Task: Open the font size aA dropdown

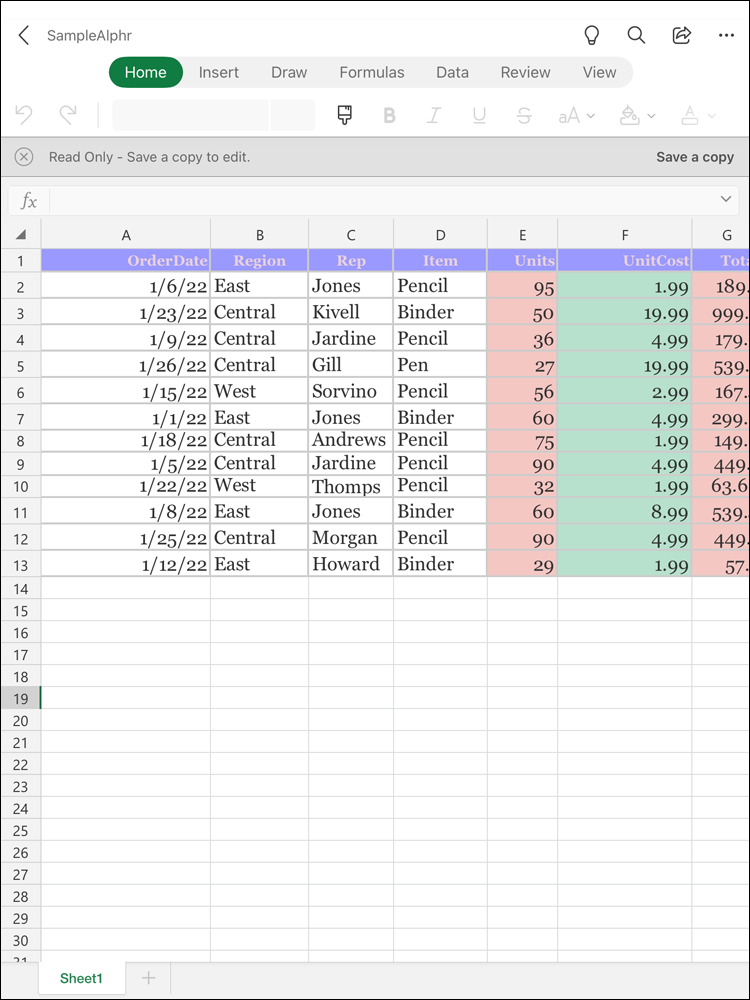Action: 576,115
